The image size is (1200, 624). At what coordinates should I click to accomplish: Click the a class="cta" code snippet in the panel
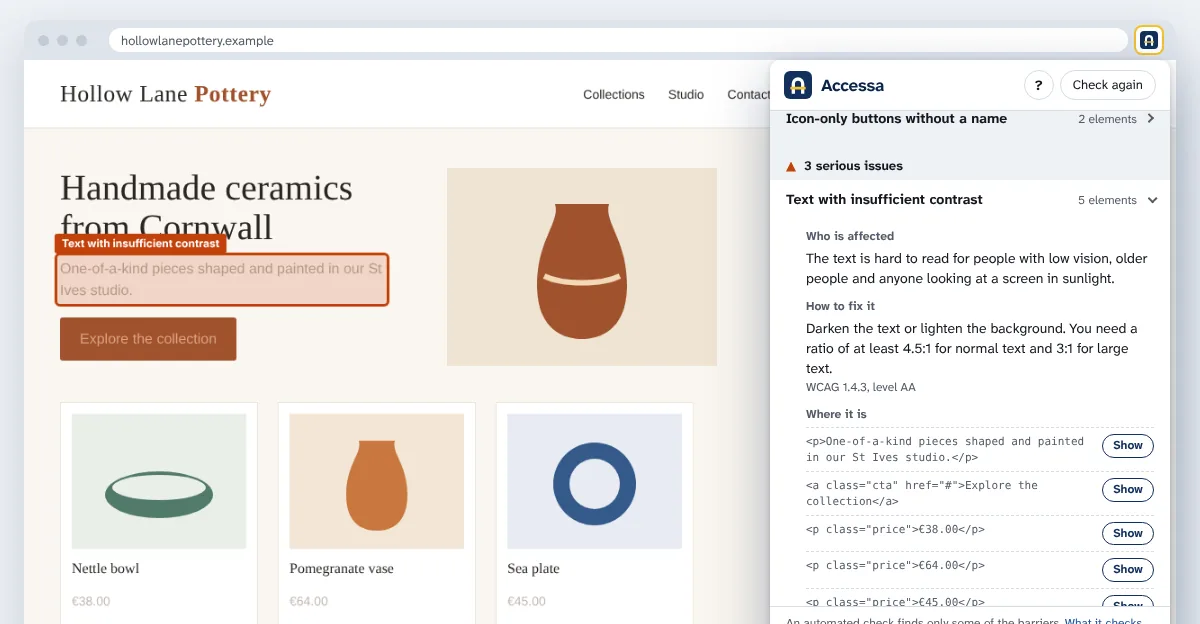922,493
